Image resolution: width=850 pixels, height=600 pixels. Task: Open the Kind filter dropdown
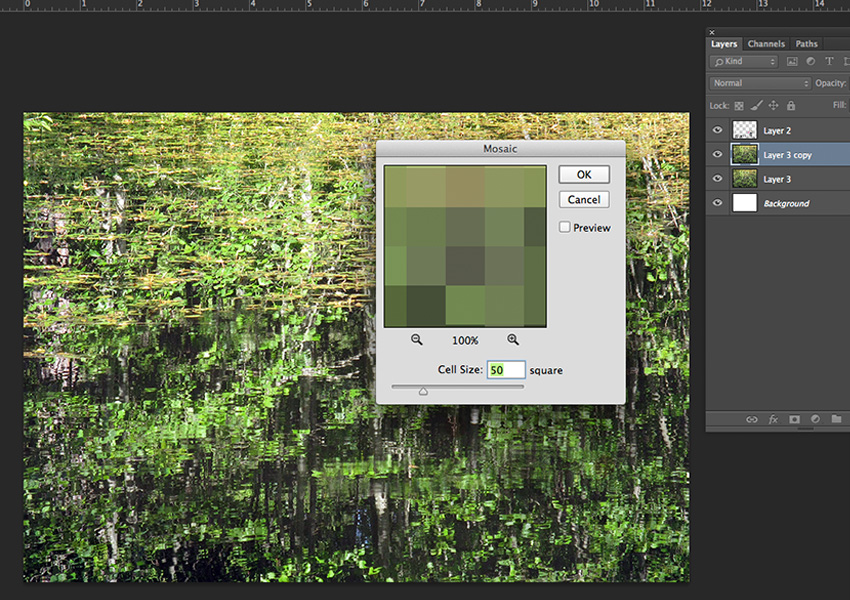click(x=743, y=62)
